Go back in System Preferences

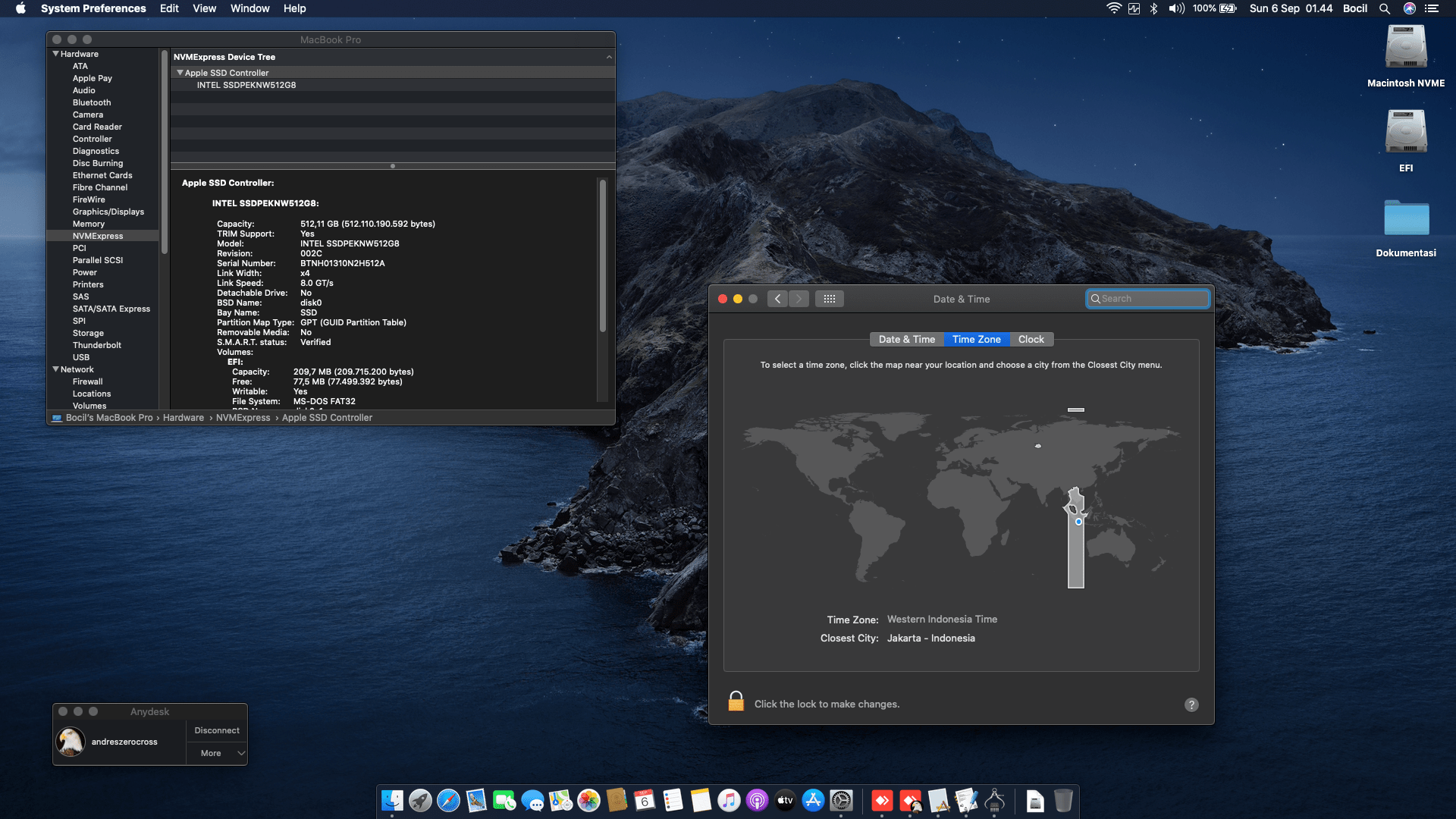[x=777, y=299]
